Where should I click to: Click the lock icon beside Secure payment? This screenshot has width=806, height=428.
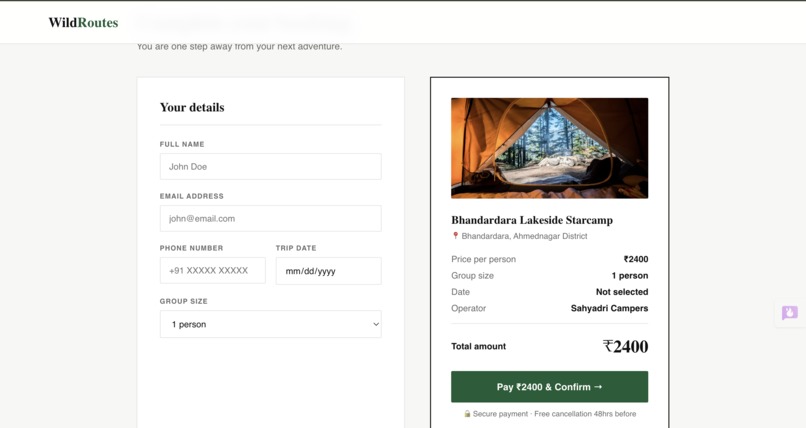[467, 414]
